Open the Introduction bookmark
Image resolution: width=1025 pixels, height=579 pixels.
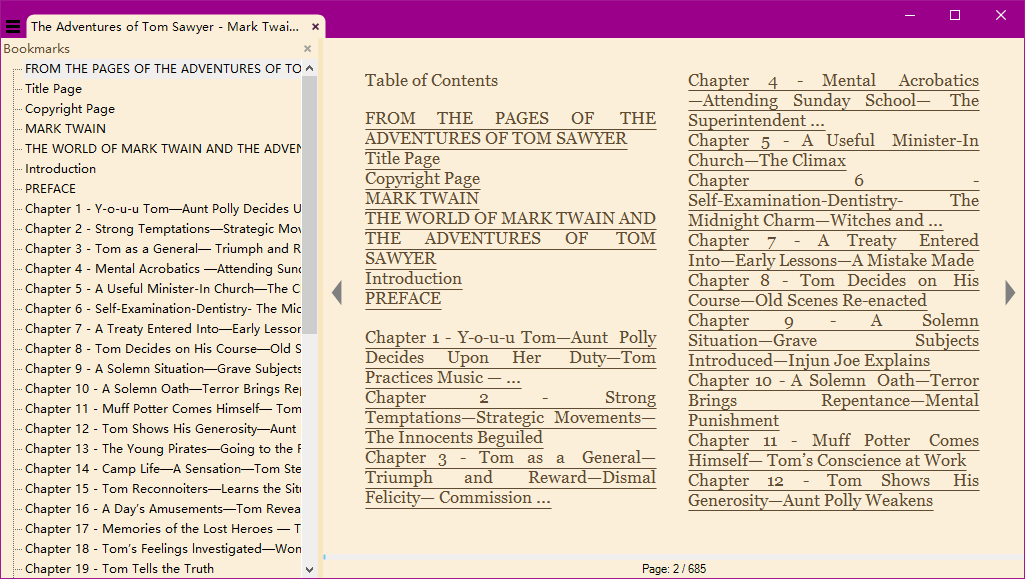tap(60, 169)
